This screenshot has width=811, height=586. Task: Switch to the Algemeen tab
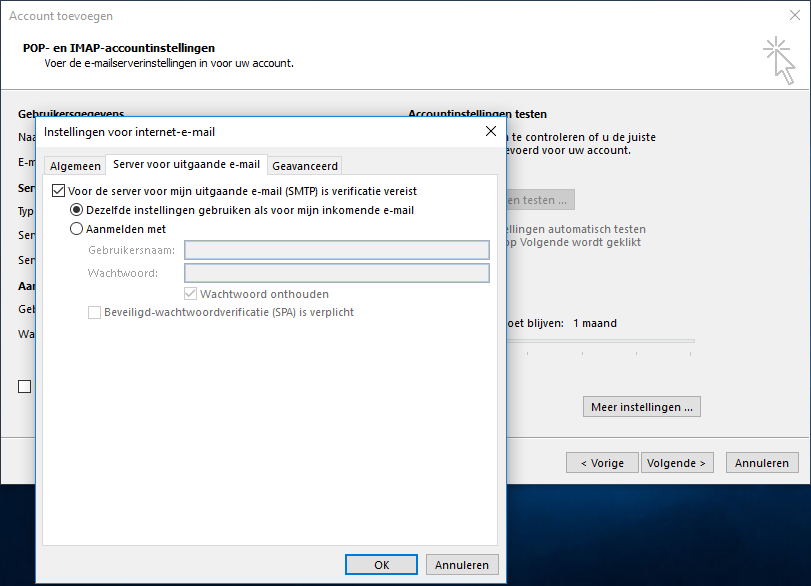(75, 166)
